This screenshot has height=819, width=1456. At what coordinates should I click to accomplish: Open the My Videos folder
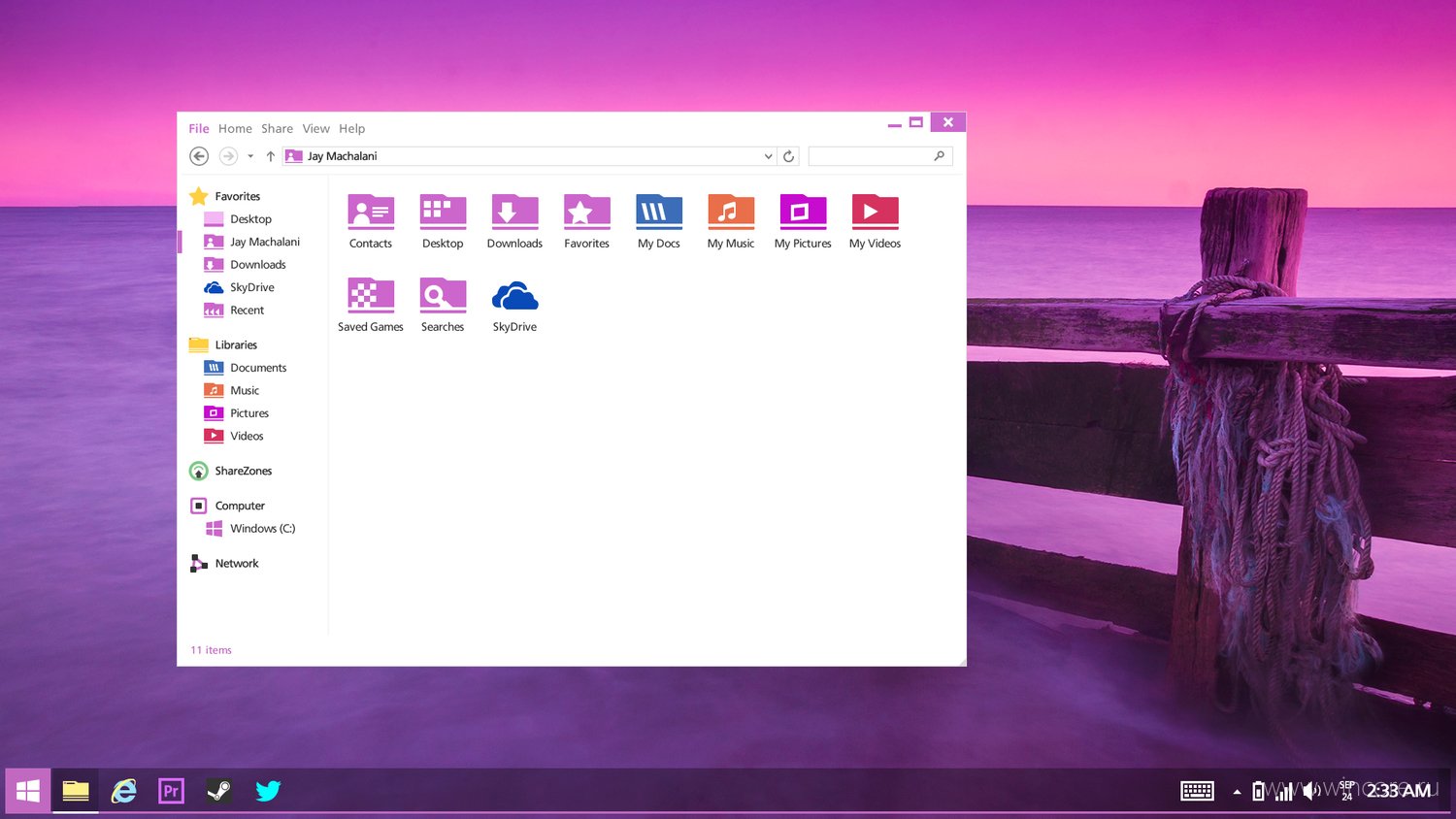pyautogui.click(x=875, y=212)
